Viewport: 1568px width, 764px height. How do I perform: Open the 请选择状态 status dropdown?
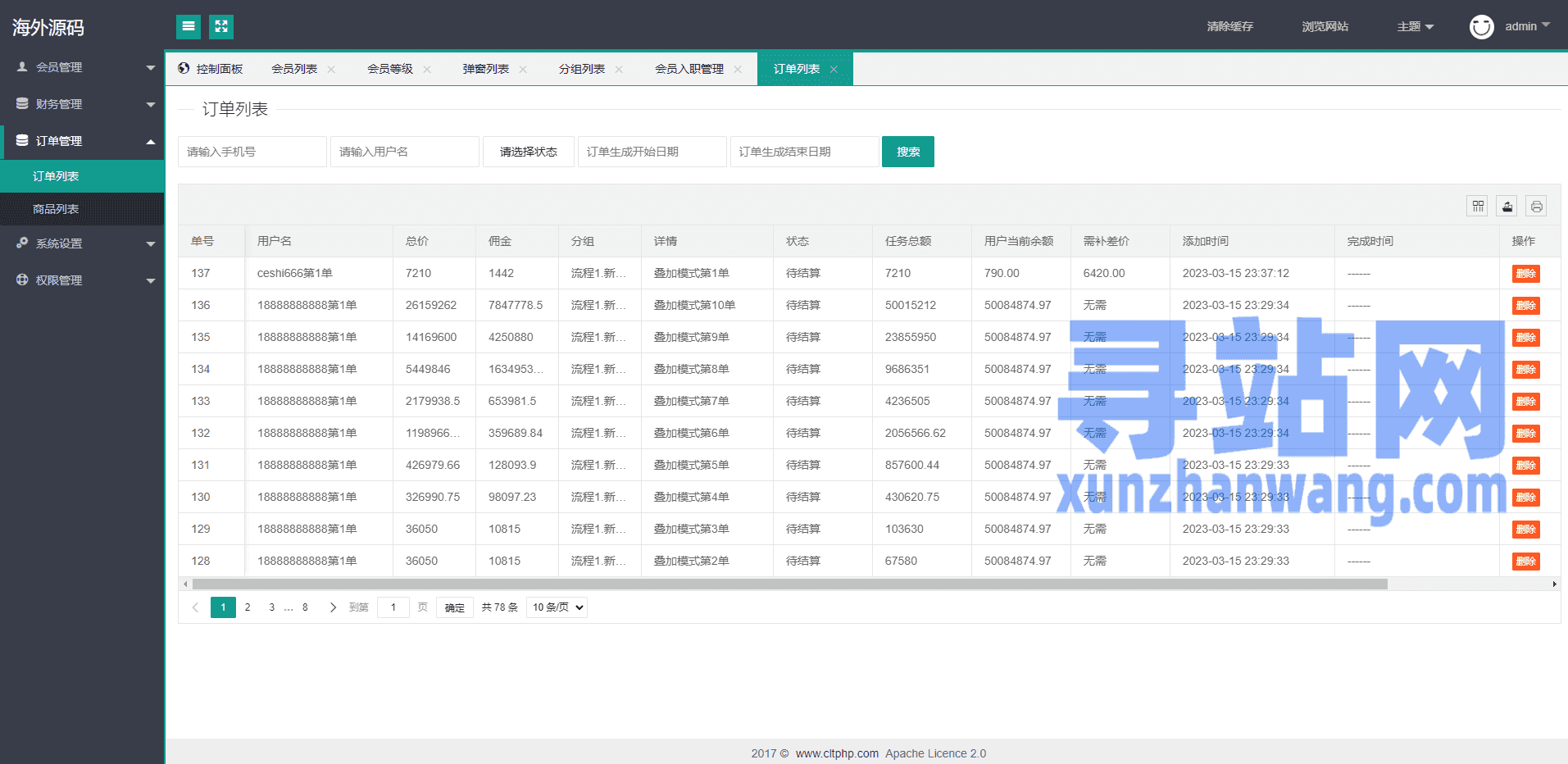pos(529,152)
